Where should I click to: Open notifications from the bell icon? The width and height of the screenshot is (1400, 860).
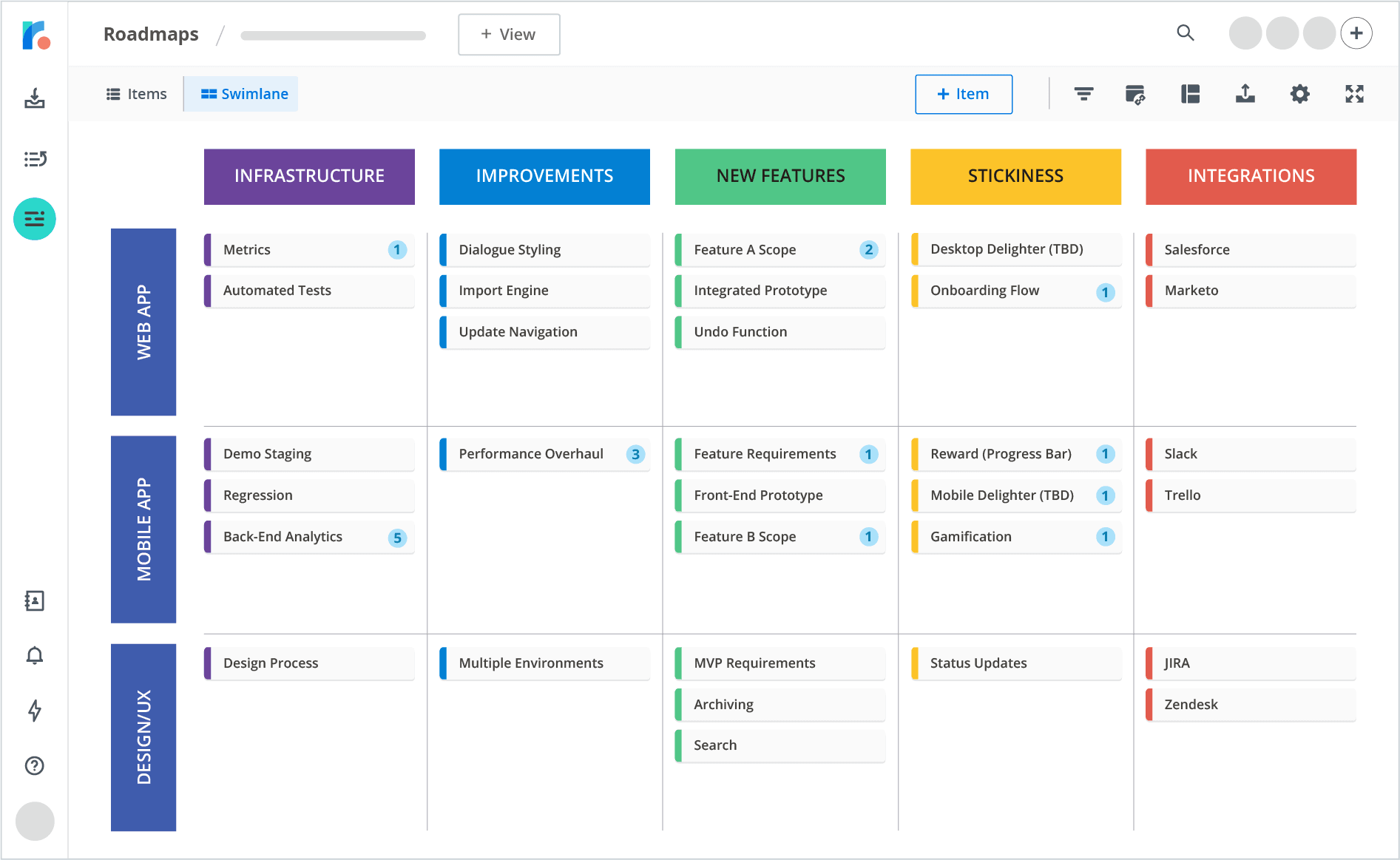pos(34,655)
